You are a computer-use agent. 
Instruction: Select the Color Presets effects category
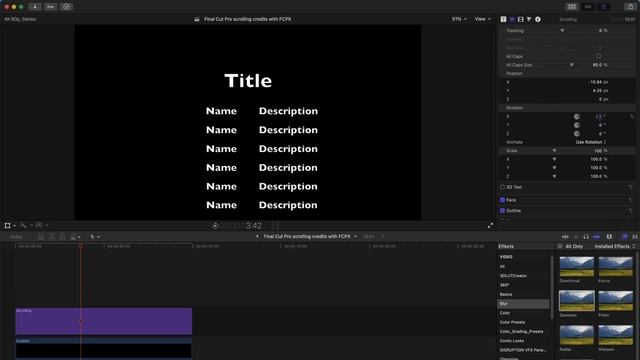[512, 322]
